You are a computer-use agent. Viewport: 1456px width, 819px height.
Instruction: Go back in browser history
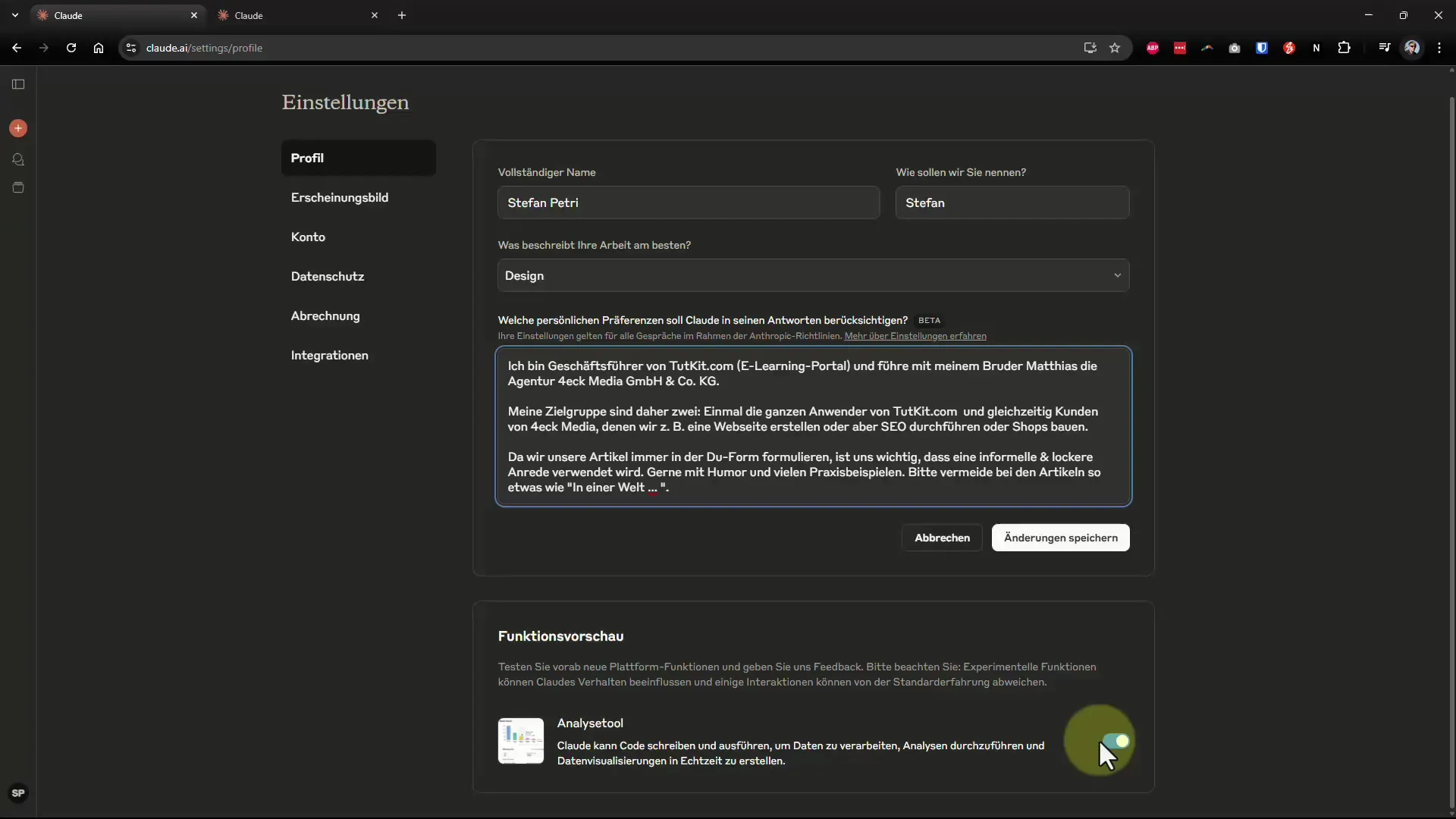(17, 48)
